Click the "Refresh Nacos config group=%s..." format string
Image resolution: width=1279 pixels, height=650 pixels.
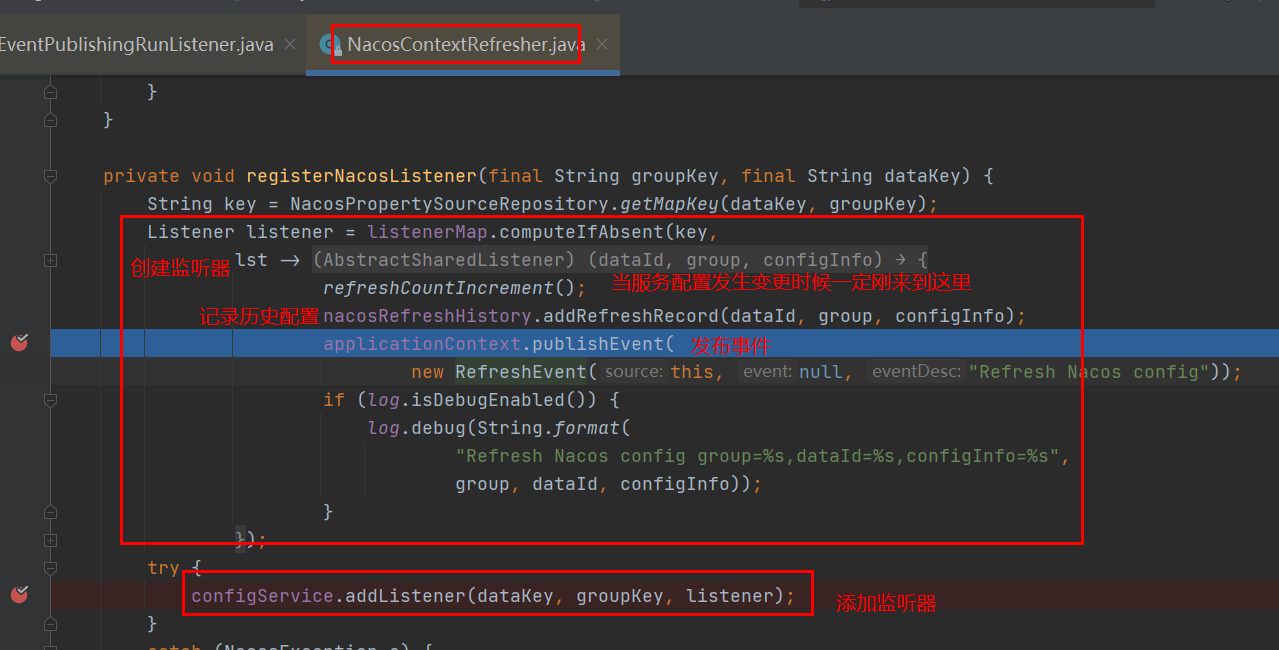(x=757, y=456)
